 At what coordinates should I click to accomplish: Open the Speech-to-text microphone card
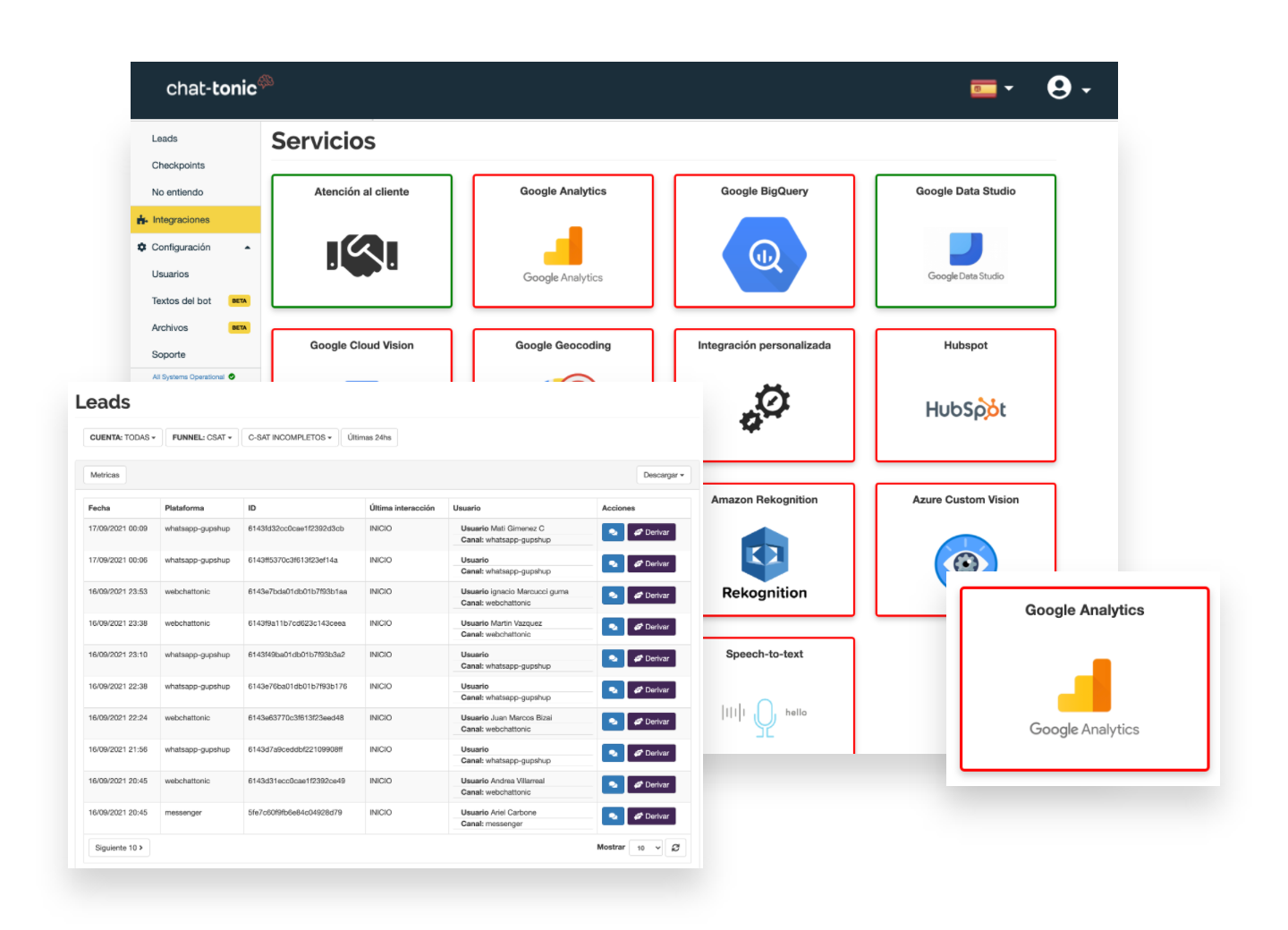pos(778,696)
